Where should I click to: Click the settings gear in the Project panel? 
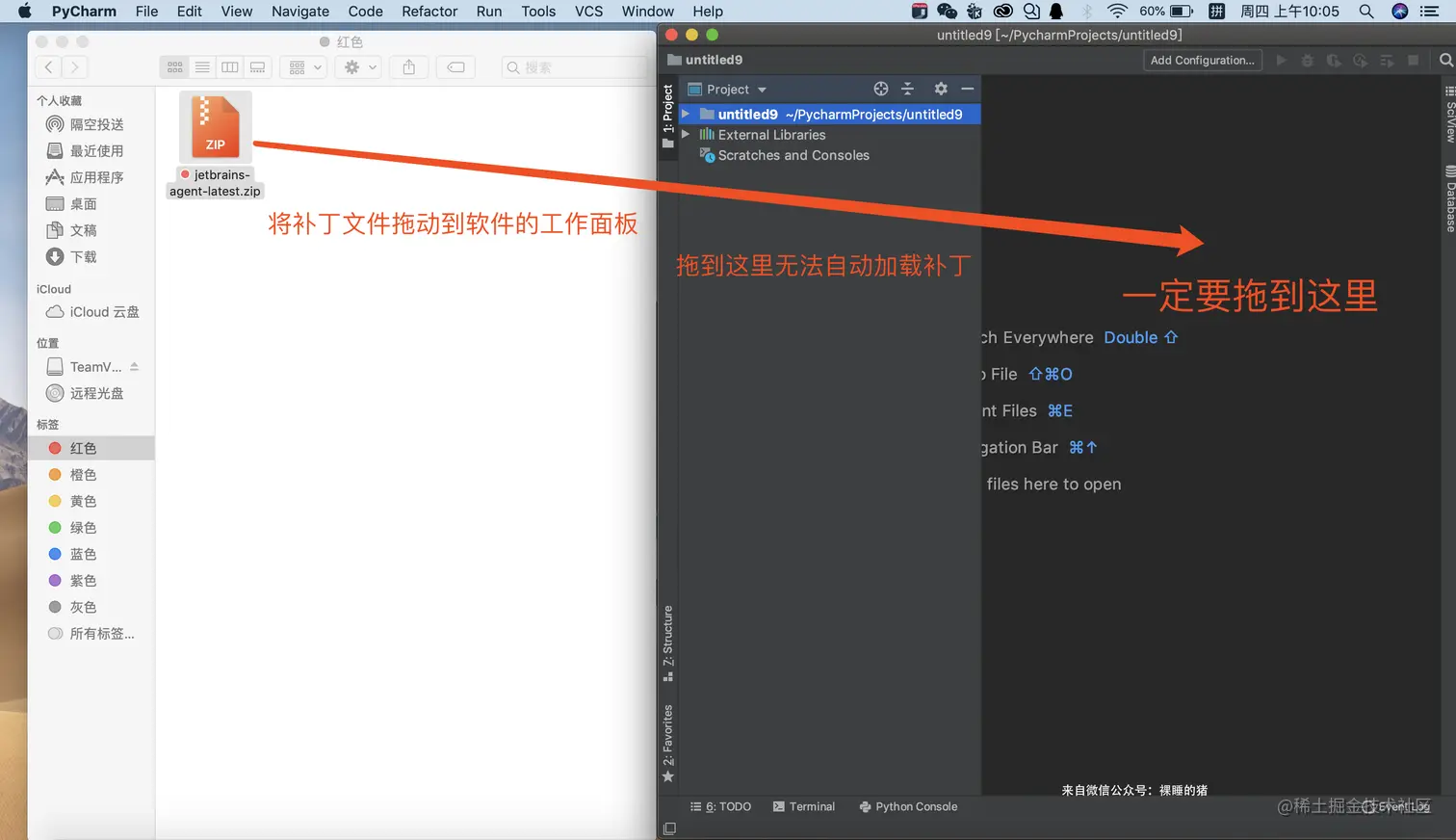[940, 89]
